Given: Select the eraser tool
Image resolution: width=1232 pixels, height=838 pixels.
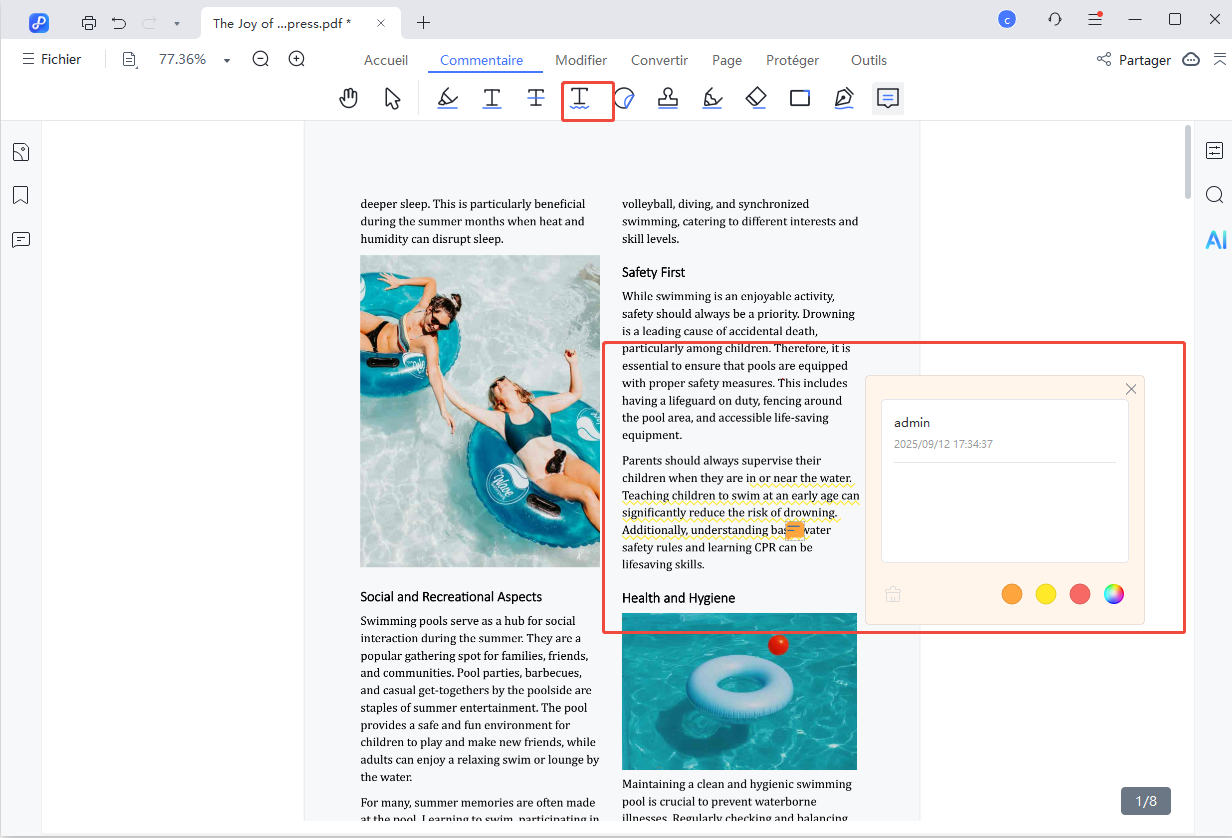Looking at the screenshot, I should 756,98.
